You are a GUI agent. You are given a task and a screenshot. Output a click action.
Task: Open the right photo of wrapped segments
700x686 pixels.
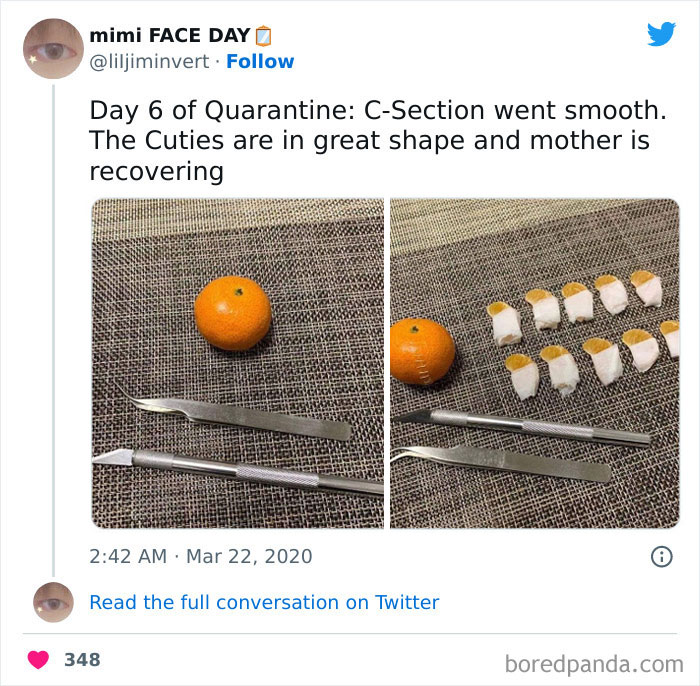[535, 363]
